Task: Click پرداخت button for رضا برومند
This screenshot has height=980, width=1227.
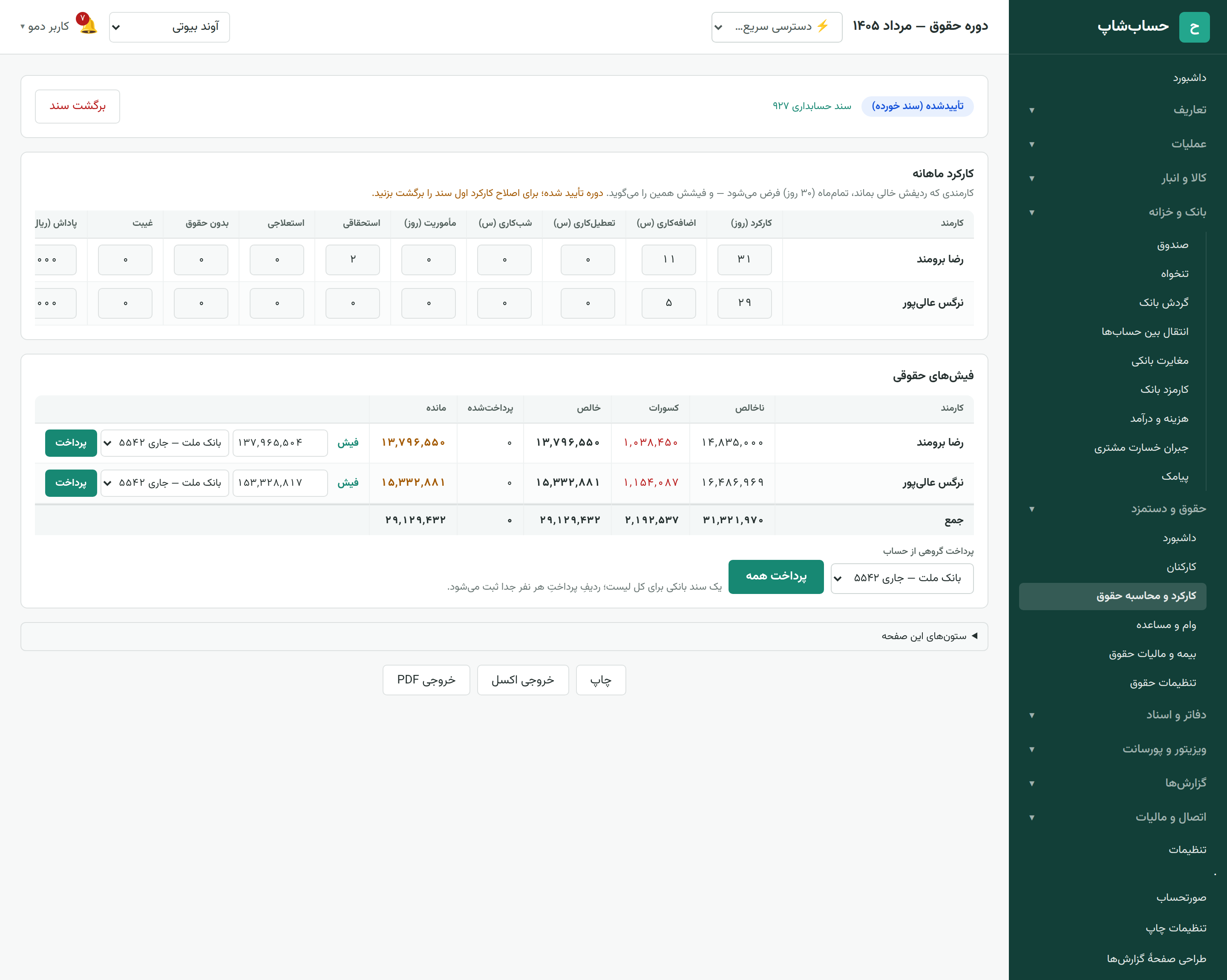Action: click(x=71, y=443)
